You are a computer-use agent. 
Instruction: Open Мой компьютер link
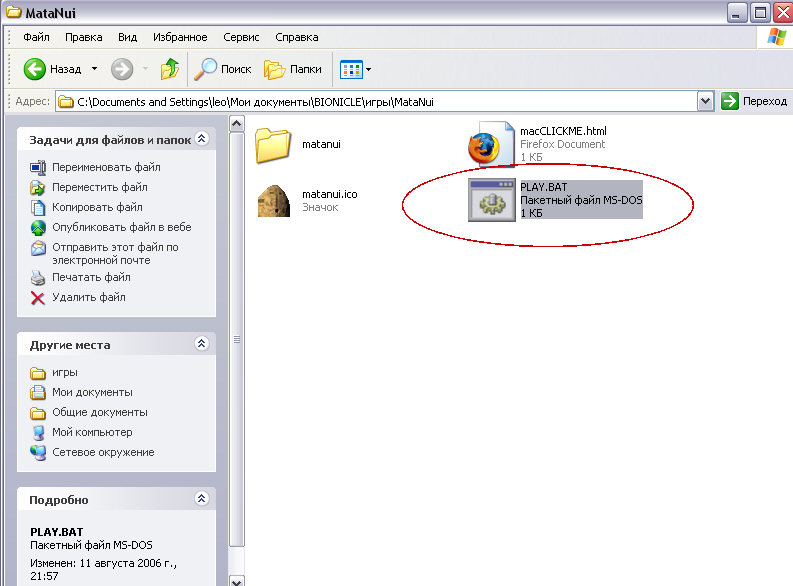click(x=92, y=432)
